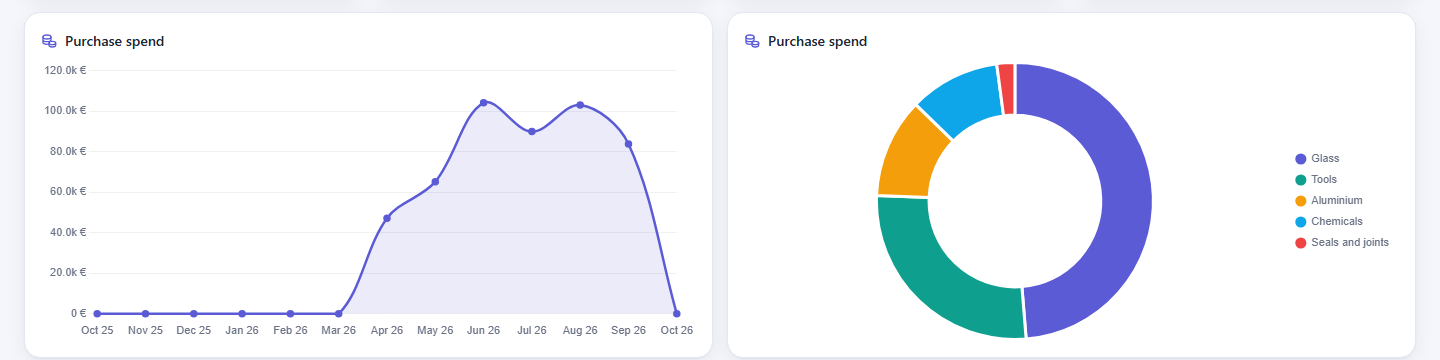Click the Dec 25 x-axis label
This screenshot has width=1440, height=360.
click(x=194, y=330)
